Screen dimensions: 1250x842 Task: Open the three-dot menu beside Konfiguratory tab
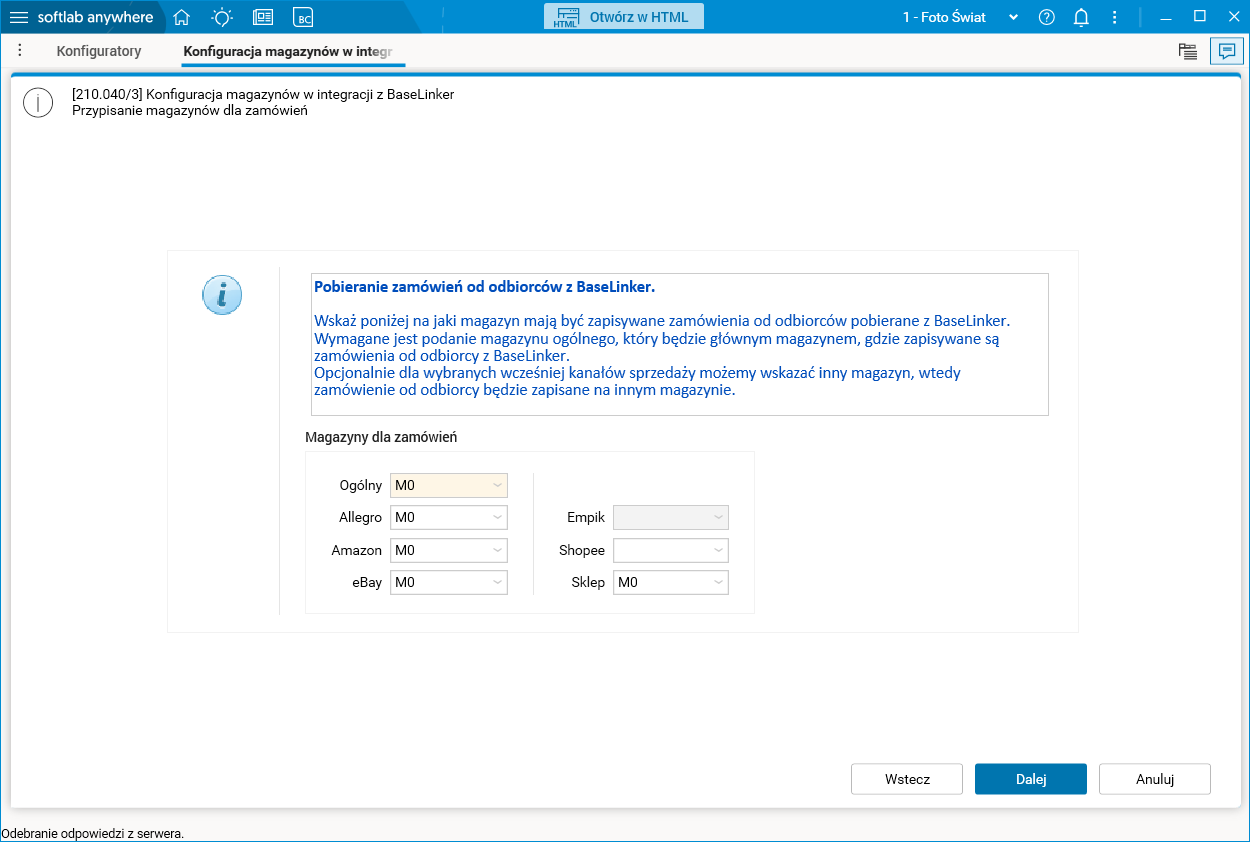pyautogui.click(x=19, y=50)
